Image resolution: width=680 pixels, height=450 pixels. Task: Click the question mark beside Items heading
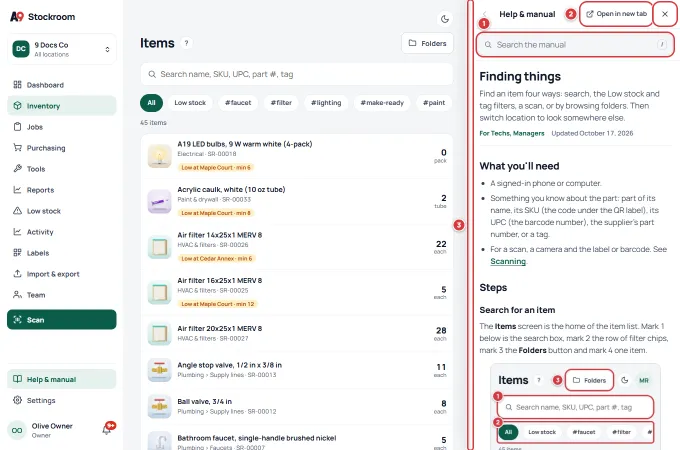coord(186,43)
